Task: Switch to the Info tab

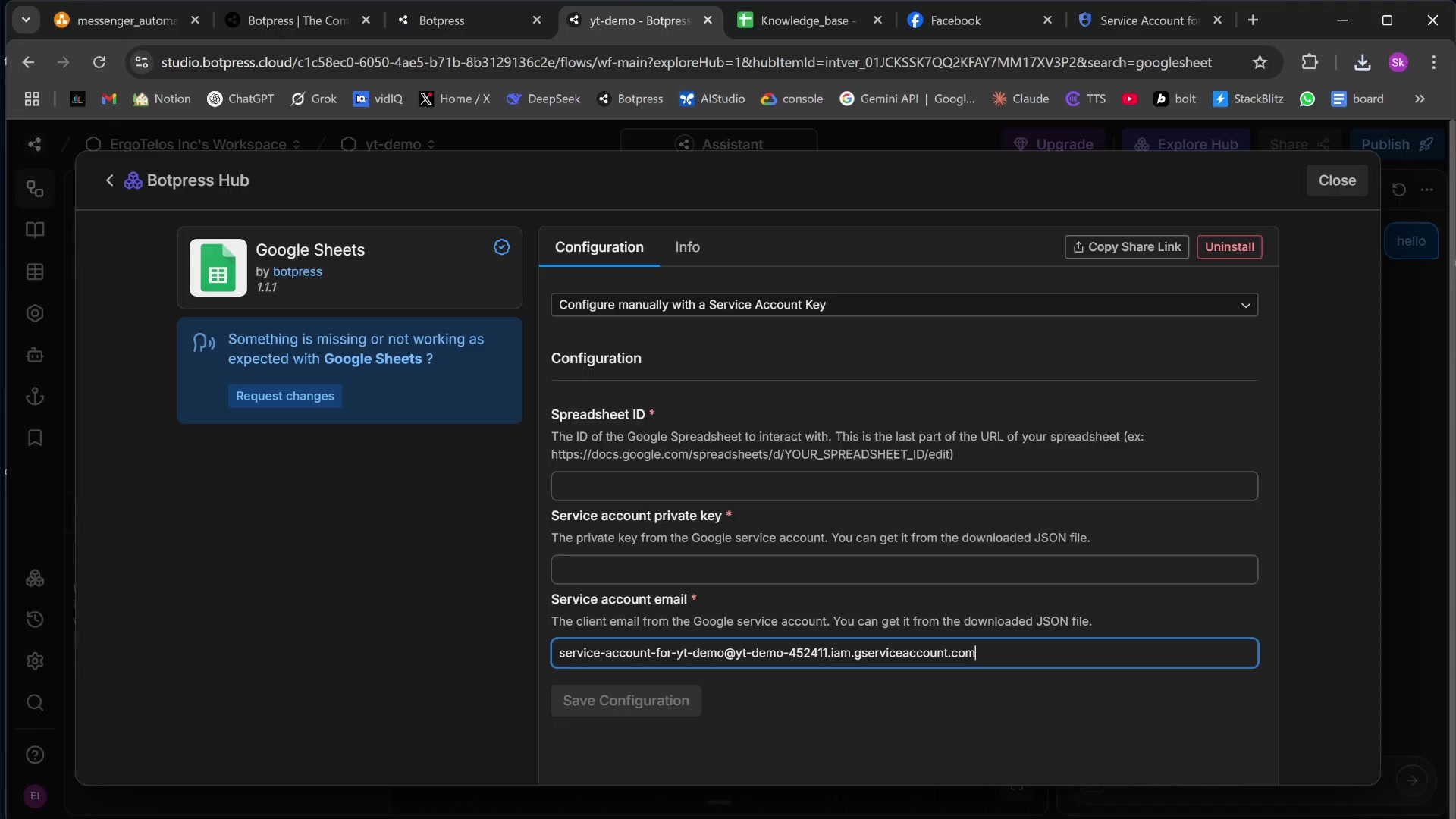Action: click(x=687, y=247)
